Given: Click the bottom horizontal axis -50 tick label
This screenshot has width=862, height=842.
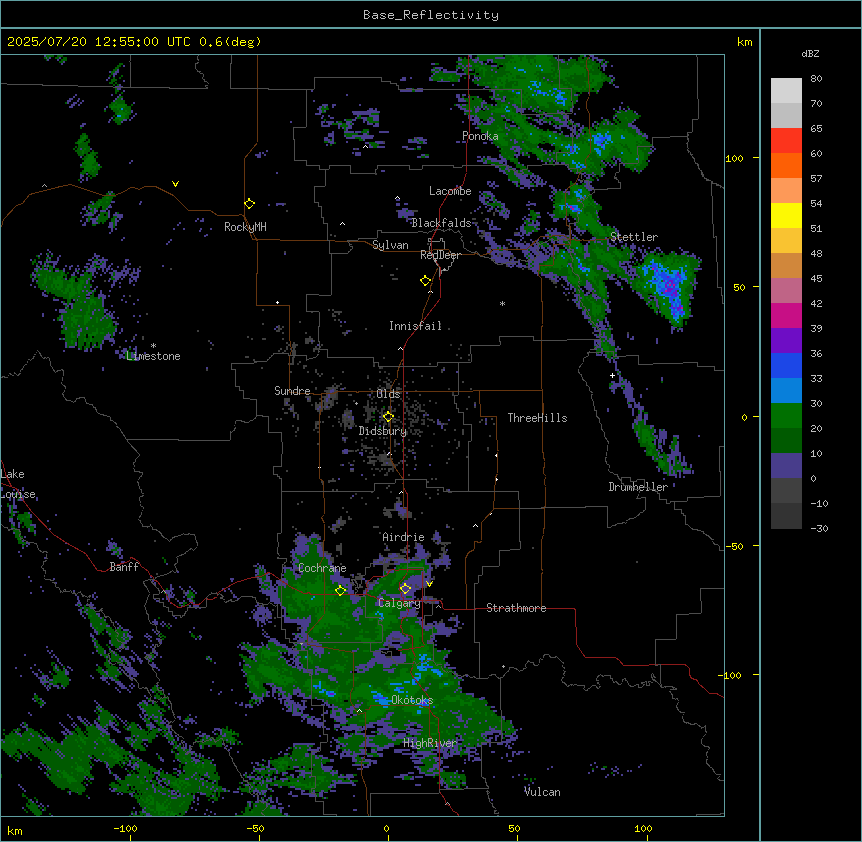Looking at the screenshot, I should coord(255,828).
